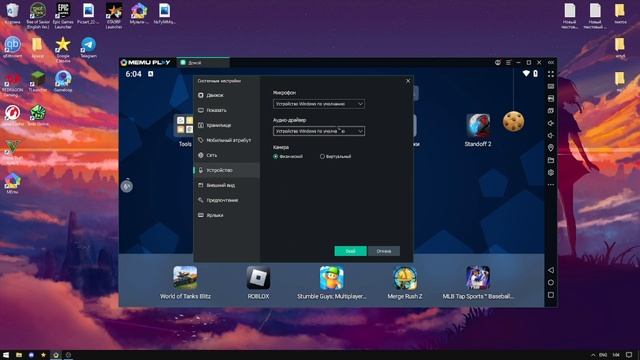Screen dimensions: 640x360
Task: Open the Epic Games Launcher shortcut
Action: [63, 16]
